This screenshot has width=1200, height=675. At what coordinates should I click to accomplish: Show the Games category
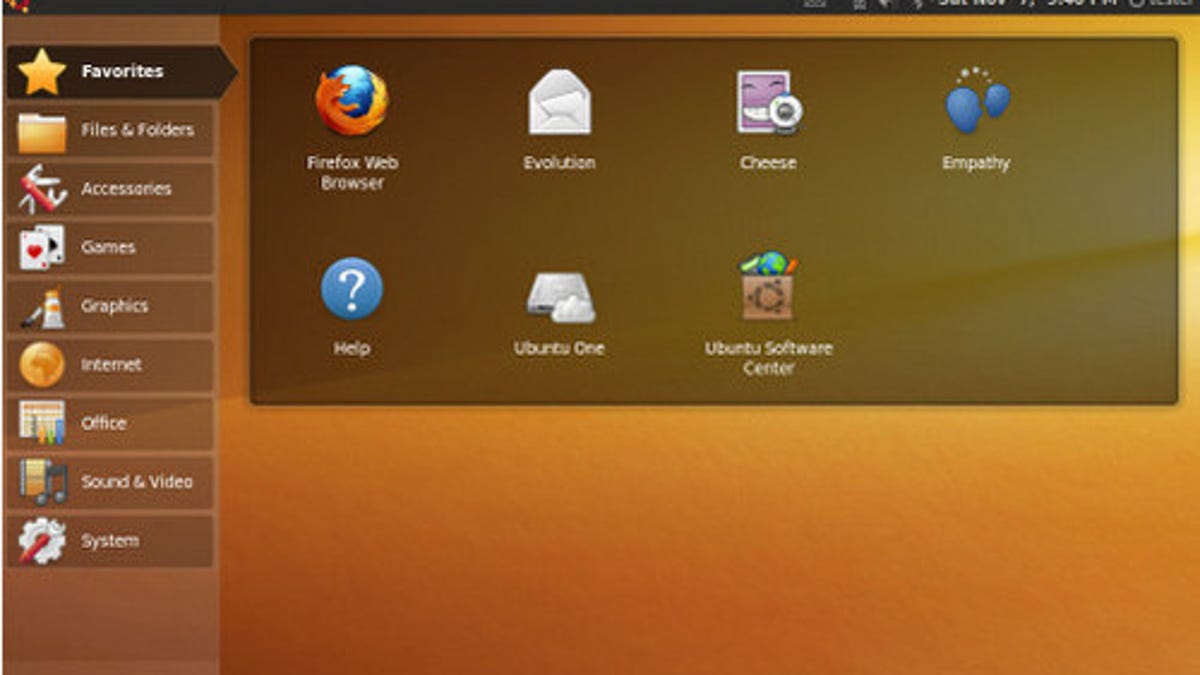pos(110,248)
